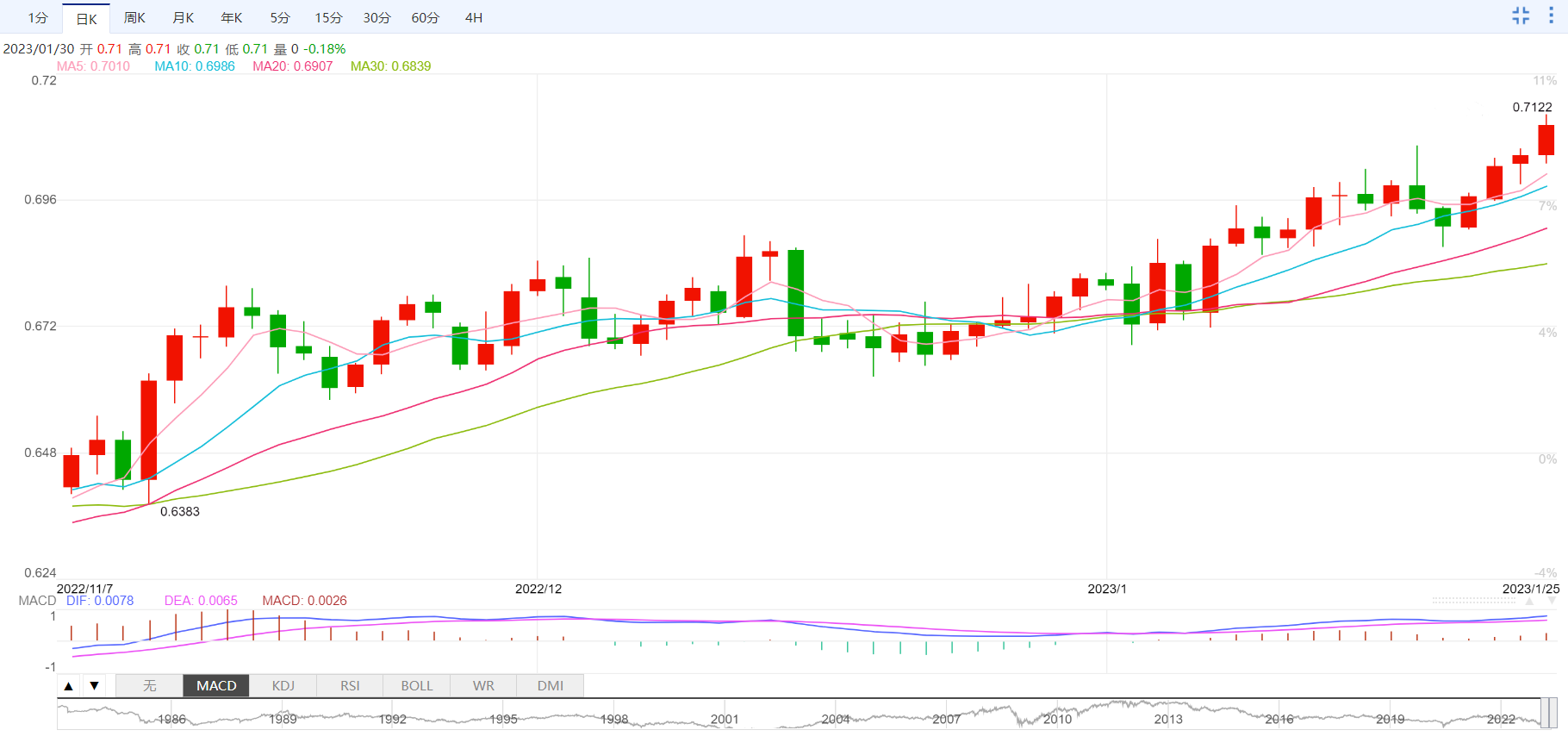This screenshot has width=1568, height=749.
Task: Select the 无 (none) indicator option
Action: pyautogui.click(x=149, y=686)
